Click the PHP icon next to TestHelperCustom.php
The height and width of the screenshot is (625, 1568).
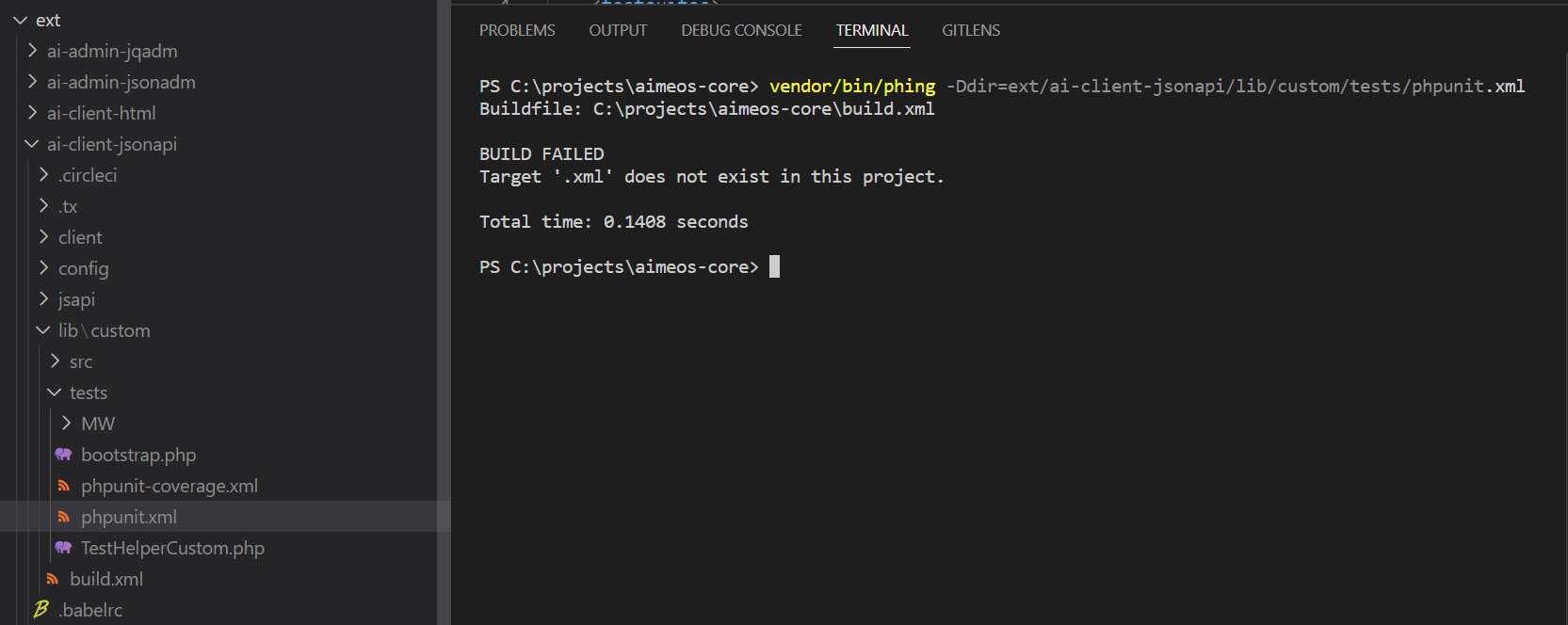click(63, 548)
